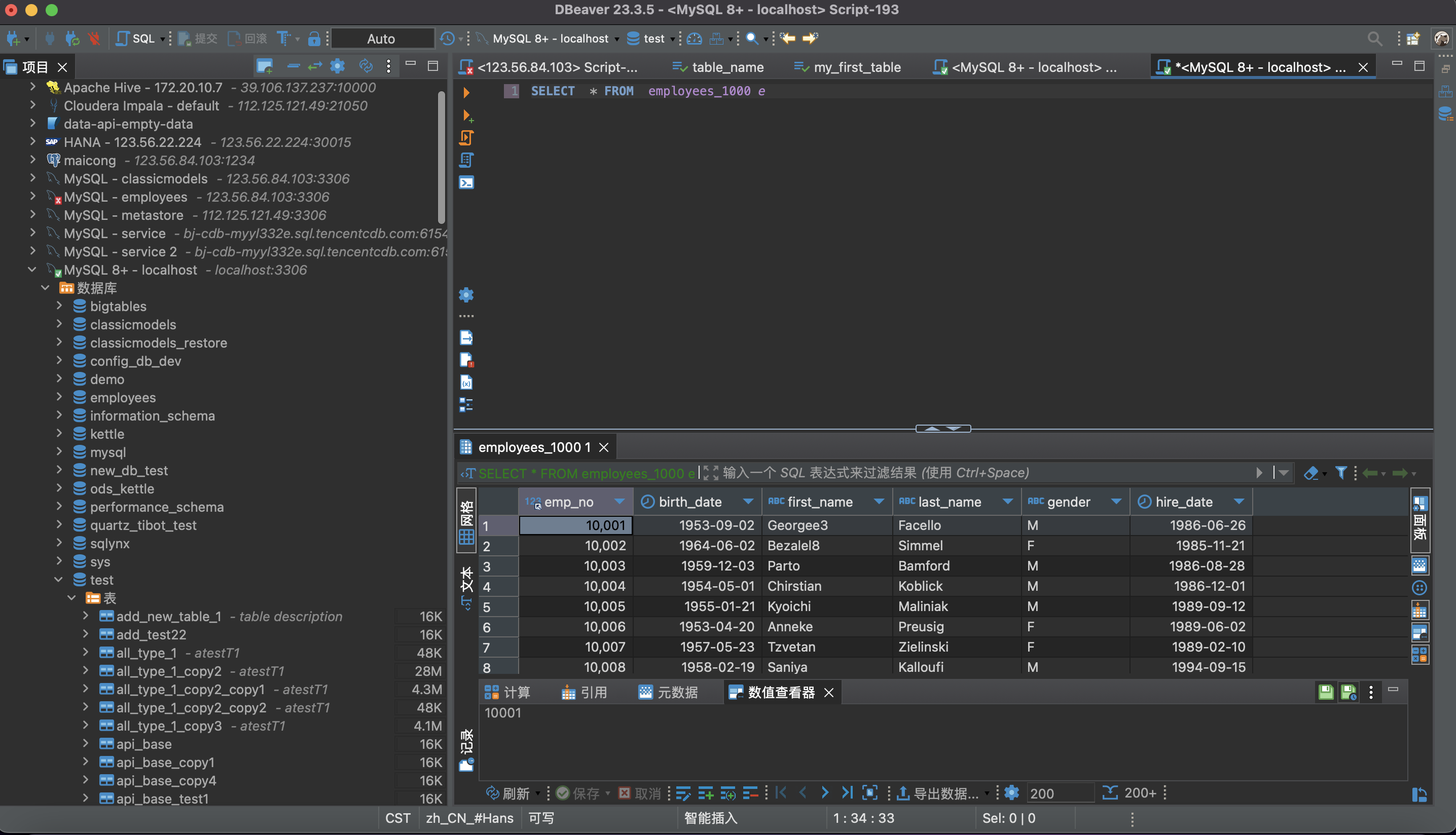Switch to 元数据 panel tab
The width and height of the screenshot is (1456, 835).
coord(668,693)
